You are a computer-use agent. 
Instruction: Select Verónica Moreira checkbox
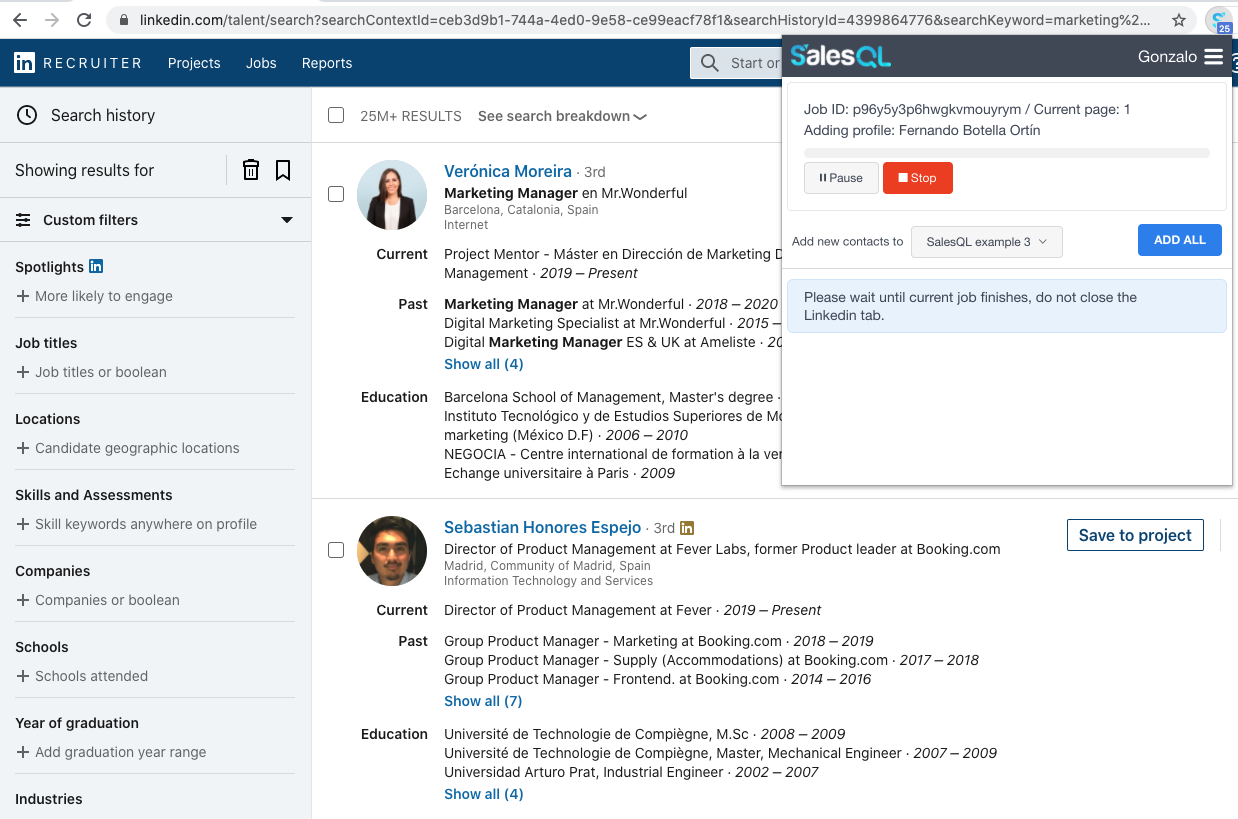pyautogui.click(x=336, y=194)
